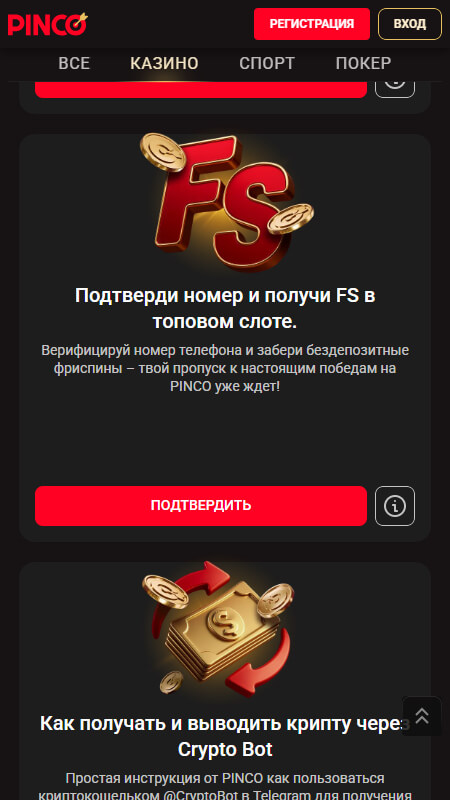
Task: Click the red FS free spins image
Action: 227,202
